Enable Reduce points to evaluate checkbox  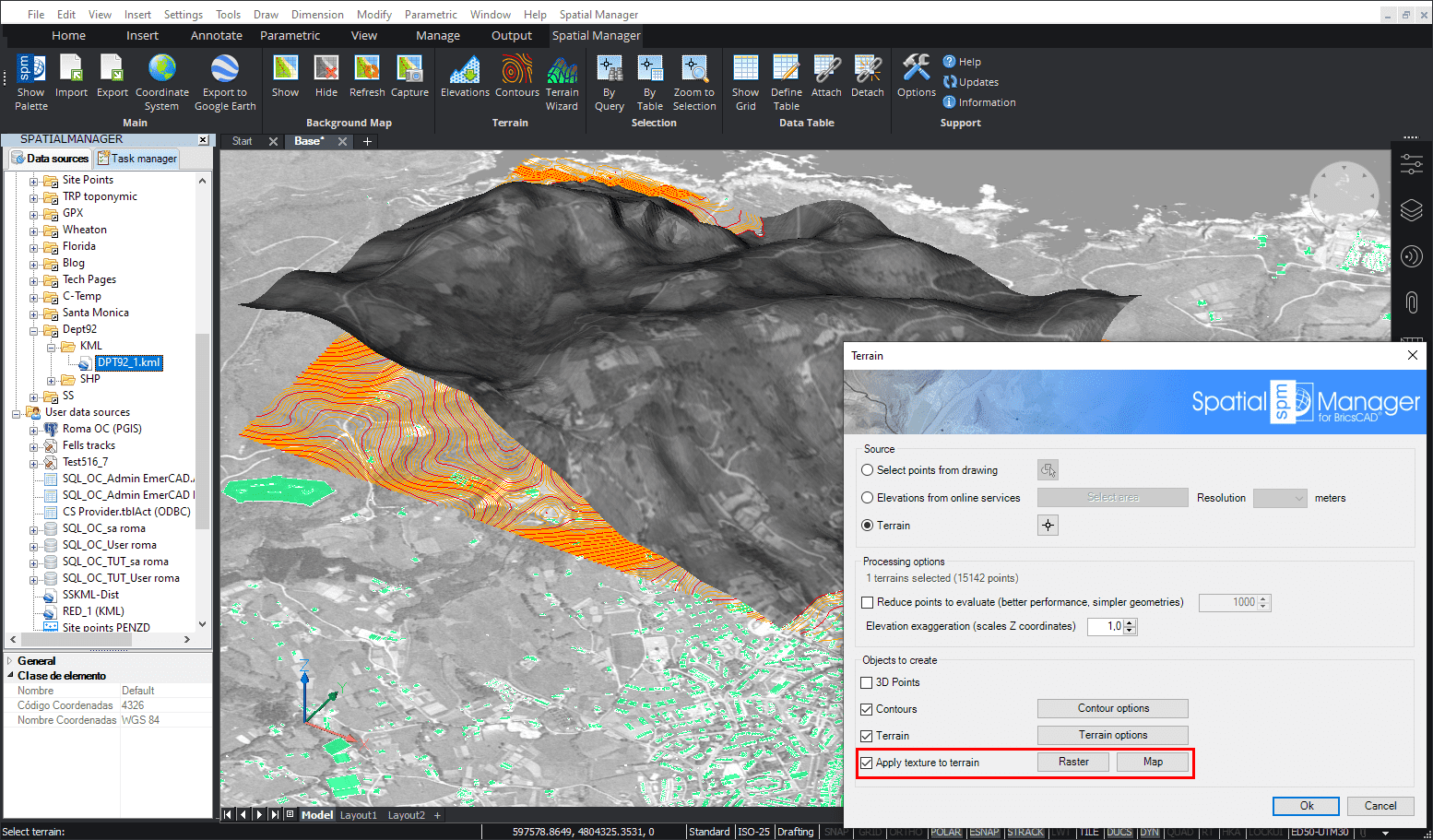(867, 602)
